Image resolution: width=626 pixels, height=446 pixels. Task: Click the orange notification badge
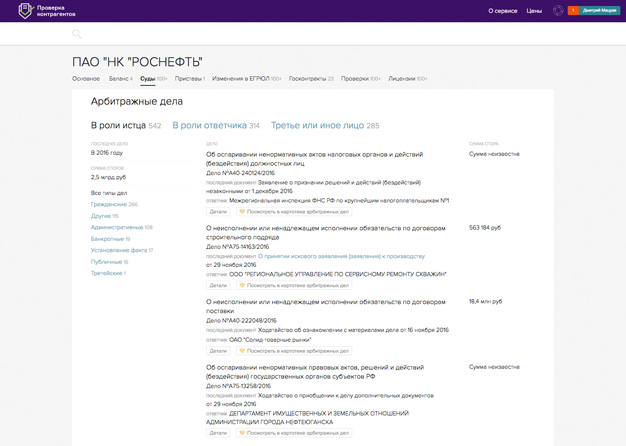point(573,11)
